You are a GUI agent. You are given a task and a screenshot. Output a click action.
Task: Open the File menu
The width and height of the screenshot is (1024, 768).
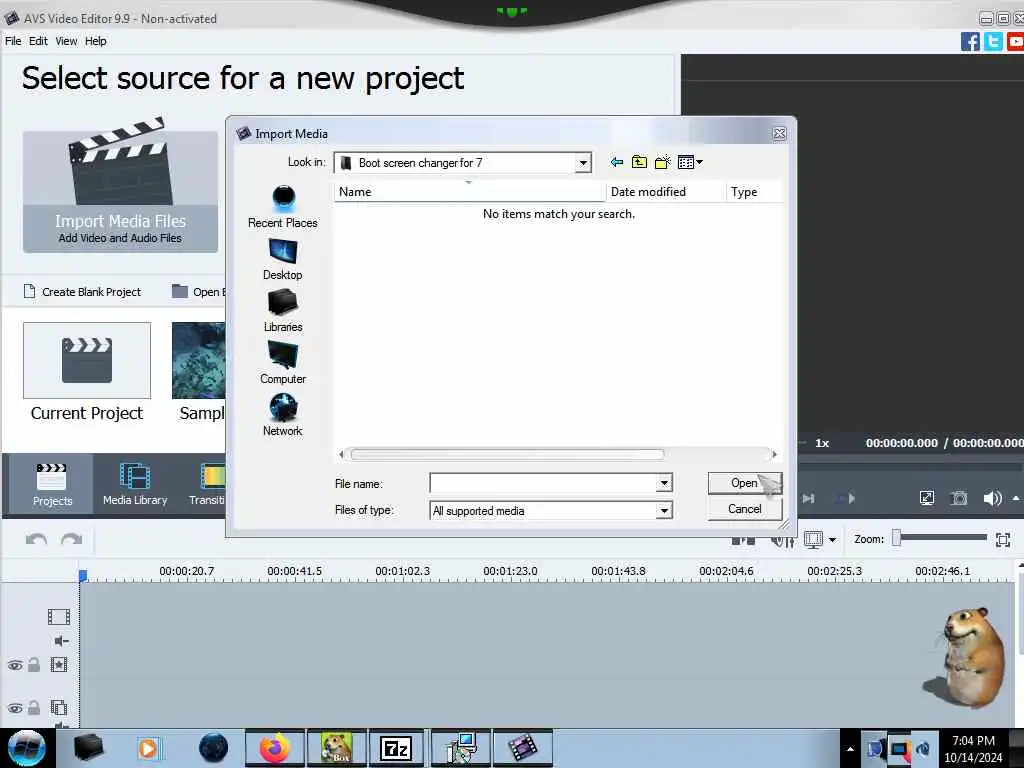tap(13, 41)
